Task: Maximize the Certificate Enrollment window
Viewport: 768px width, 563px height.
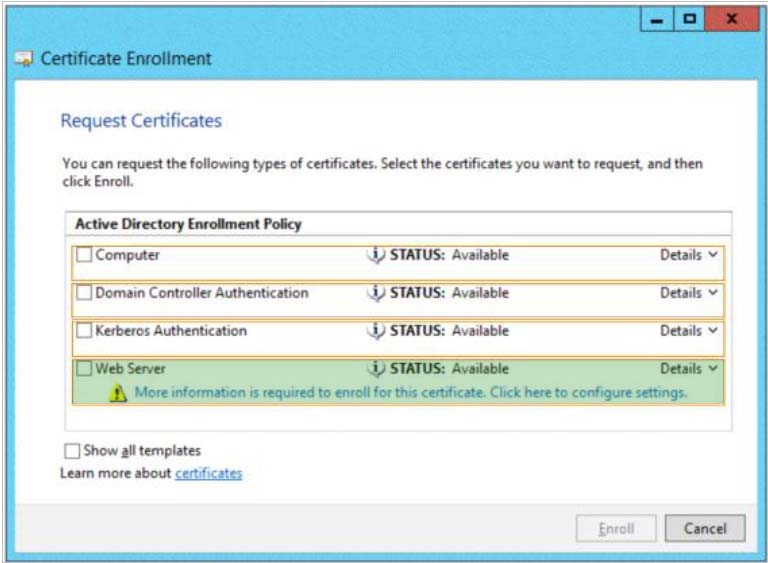Action: [x=690, y=20]
